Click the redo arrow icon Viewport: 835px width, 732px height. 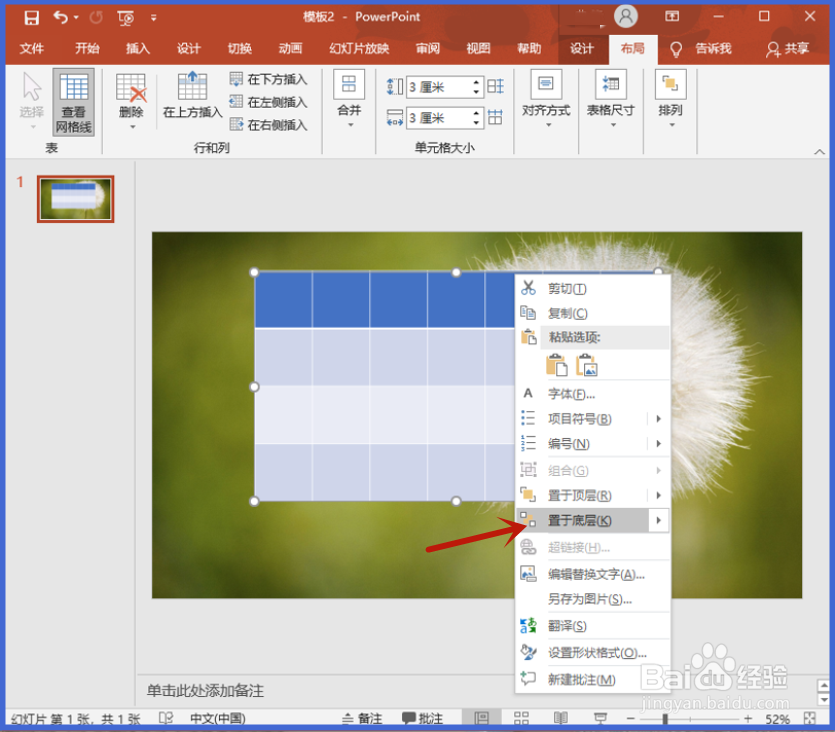(x=96, y=18)
